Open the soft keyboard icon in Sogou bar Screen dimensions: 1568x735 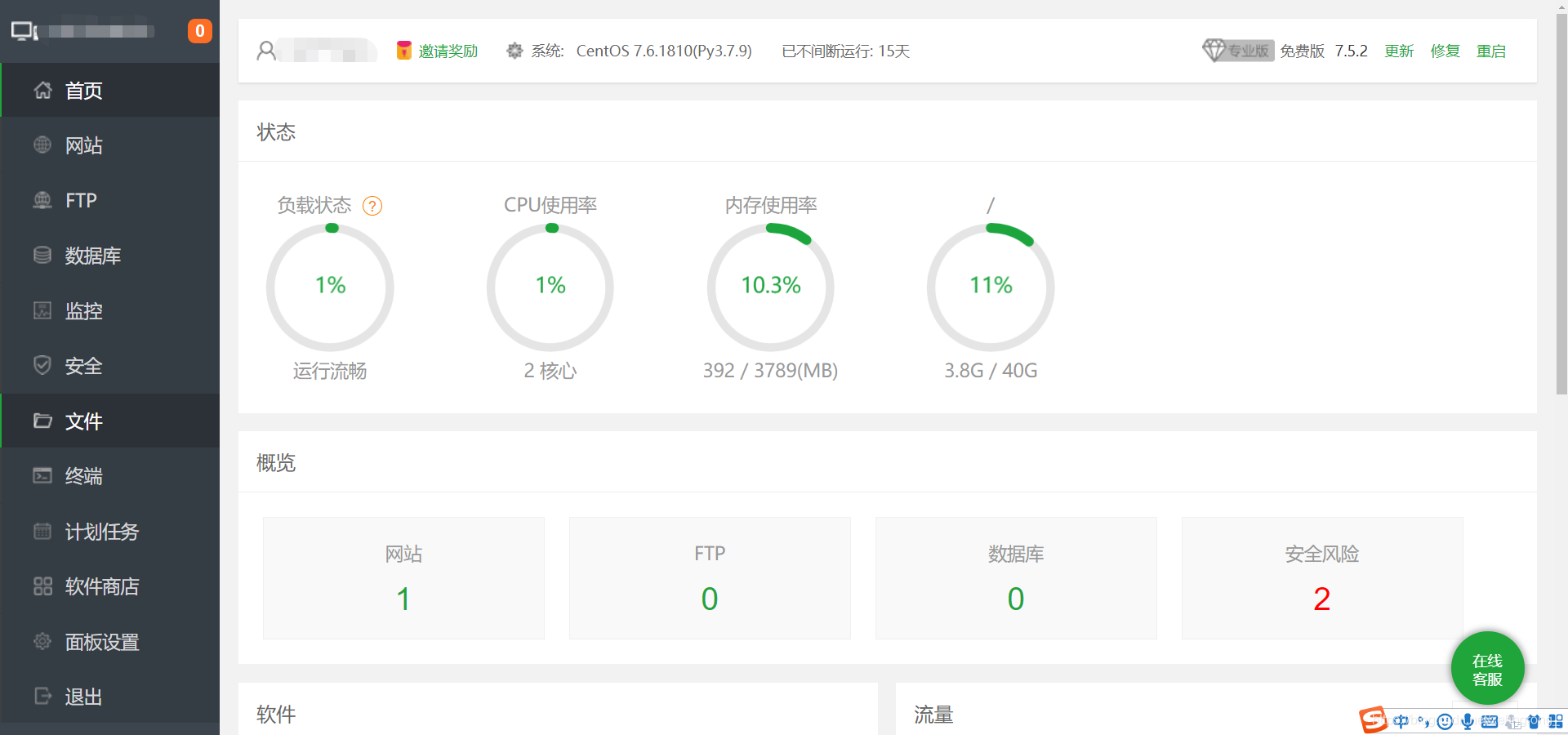pos(1490,721)
